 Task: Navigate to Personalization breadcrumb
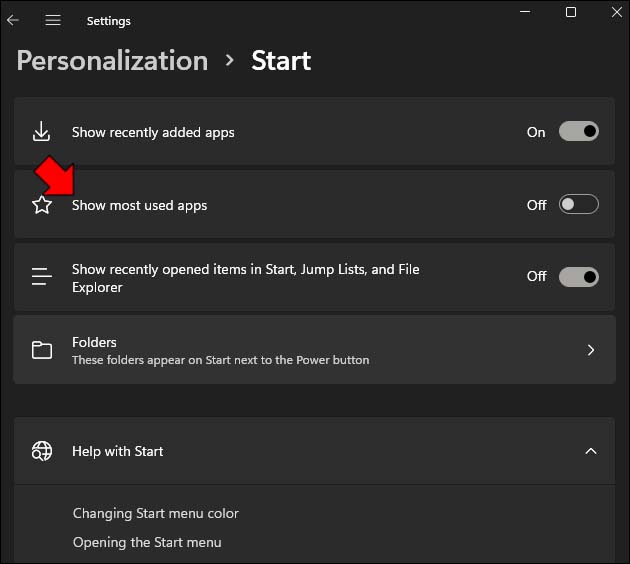click(x=112, y=60)
